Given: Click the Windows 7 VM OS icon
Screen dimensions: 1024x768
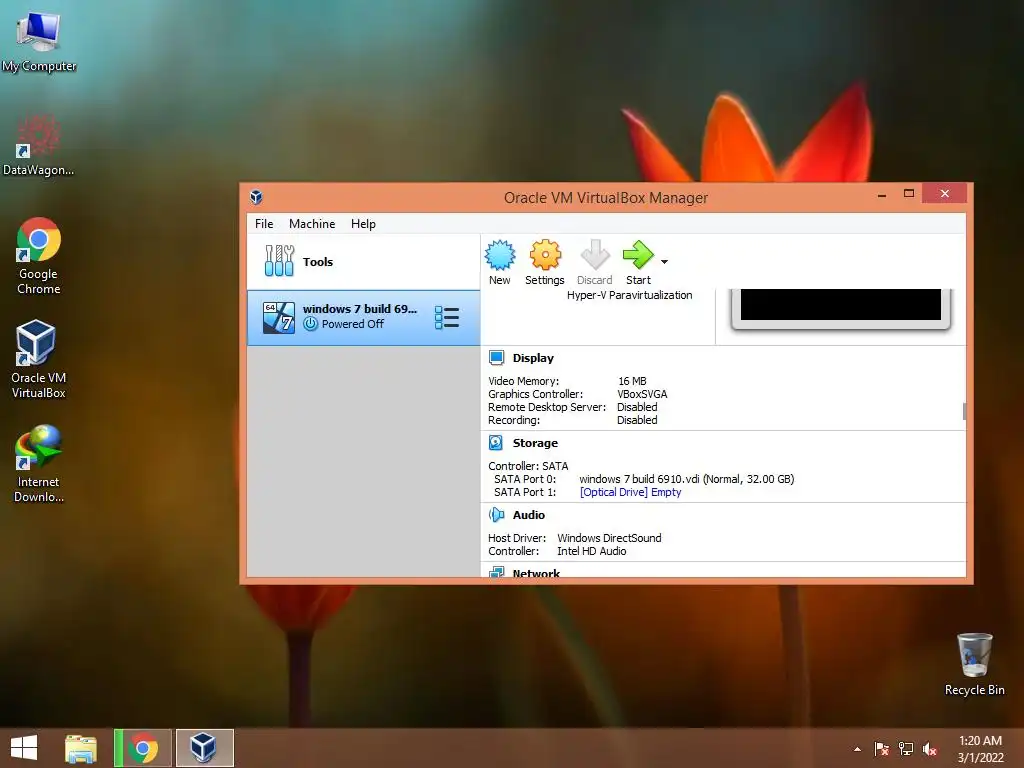Looking at the screenshot, I should (279, 317).
